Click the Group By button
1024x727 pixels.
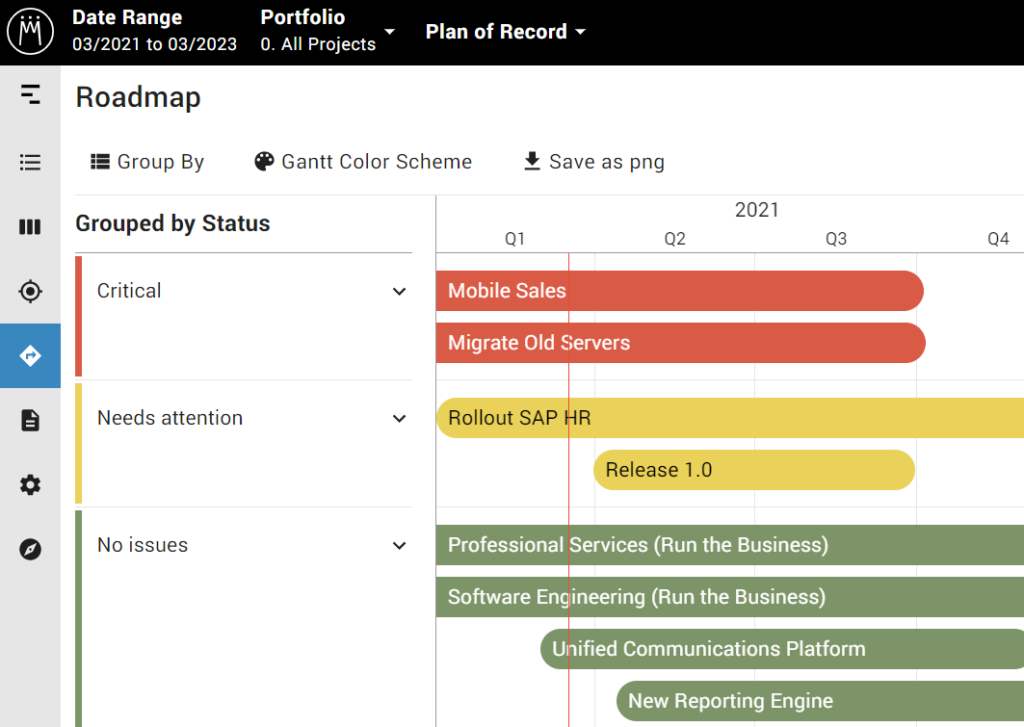tap(147, 162)
